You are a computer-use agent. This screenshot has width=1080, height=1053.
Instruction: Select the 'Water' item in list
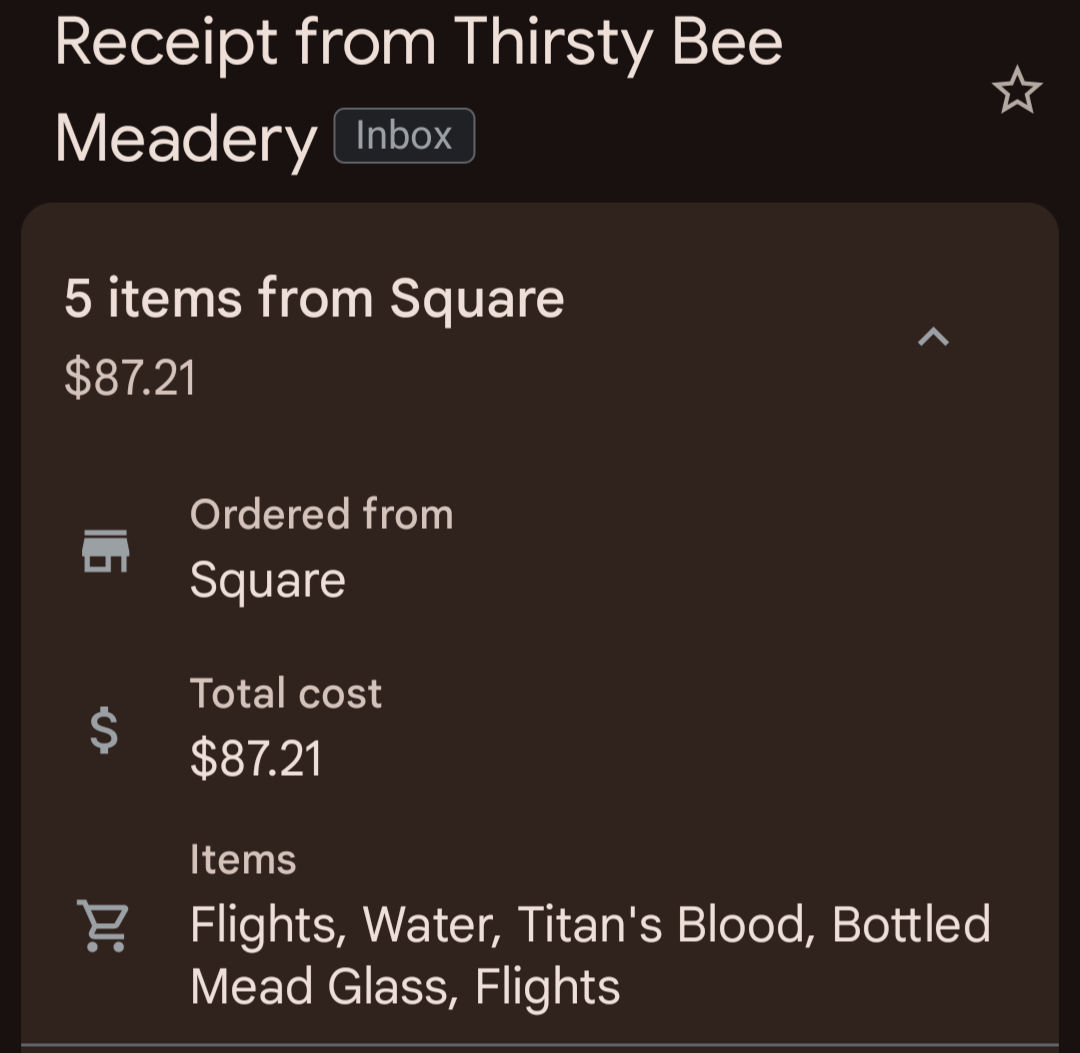click(x=430, y=924)
